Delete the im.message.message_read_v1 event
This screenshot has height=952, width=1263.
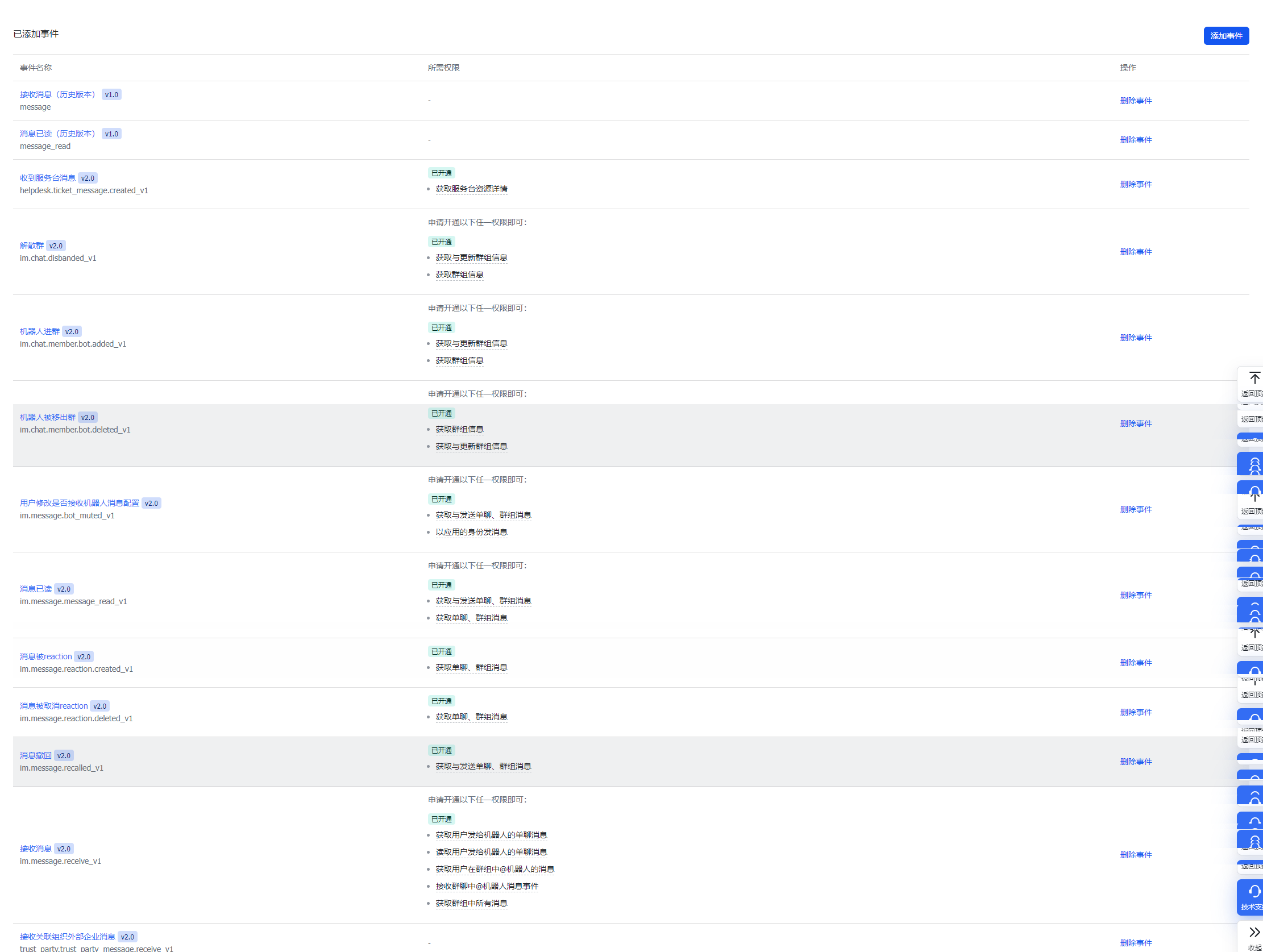pyautogui.click(x=1136, y=595)
